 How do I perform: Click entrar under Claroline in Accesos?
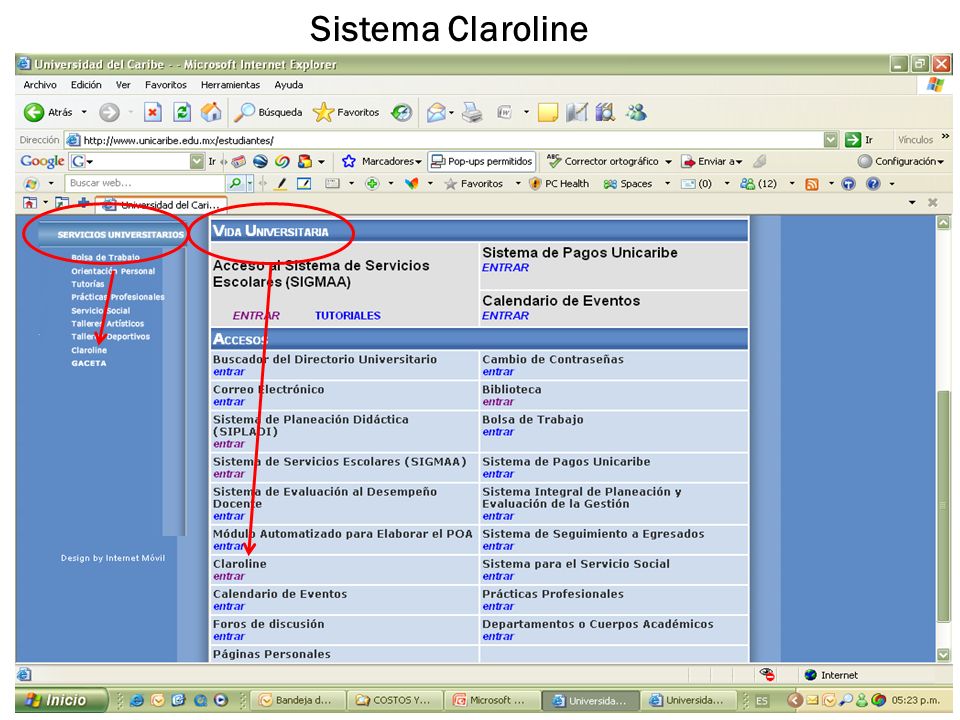click(x=229, y=576)
